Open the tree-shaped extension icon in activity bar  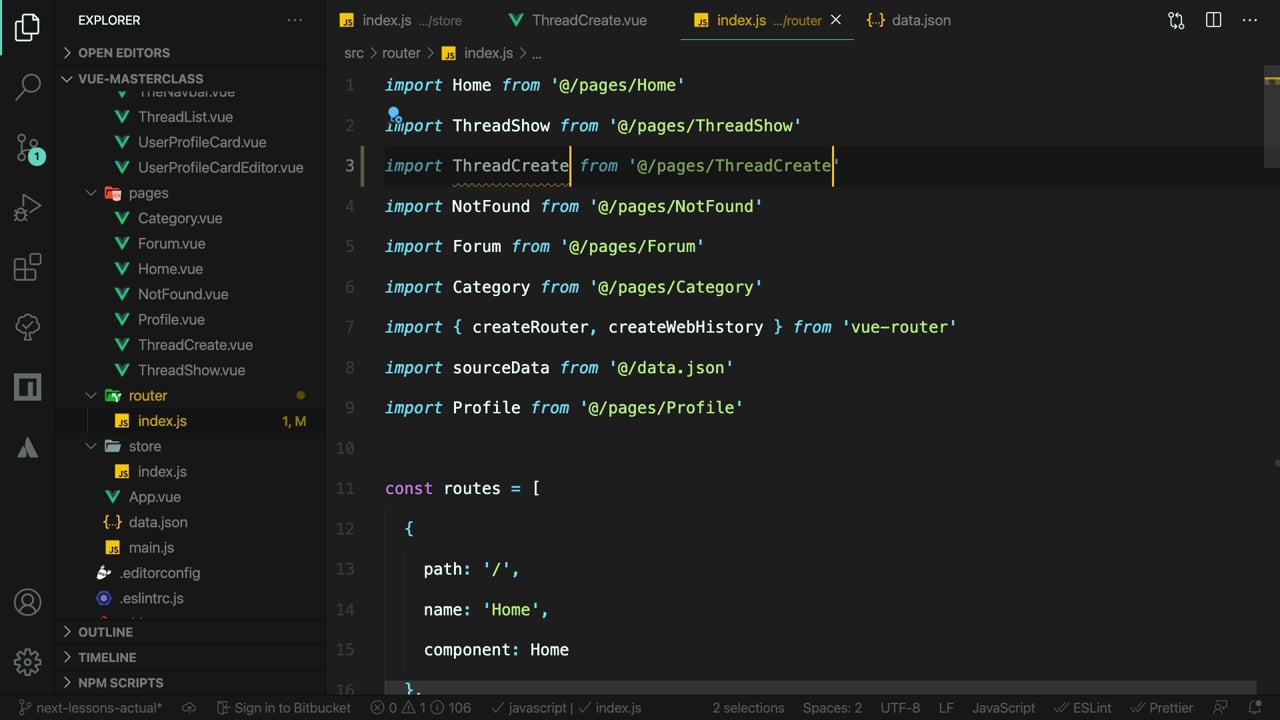click(27, 326)
